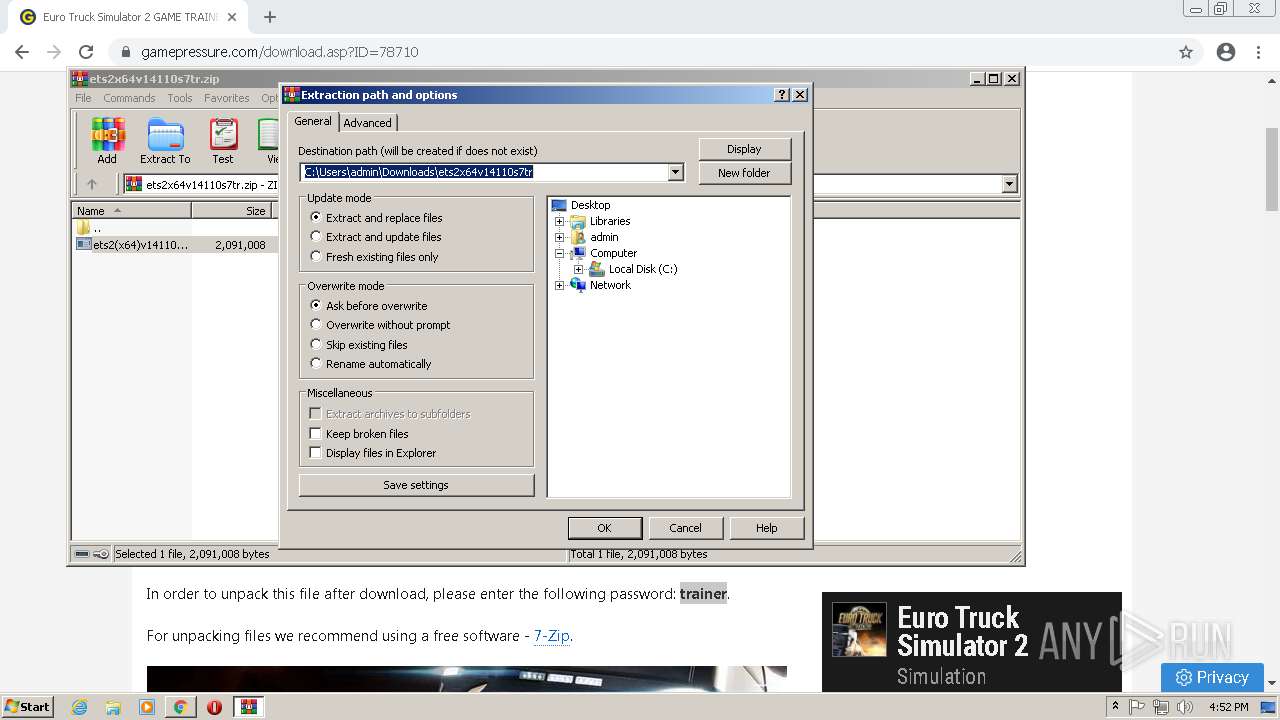1280x720 pixels.
Task: Open the Tools menu
Action: coord(180,98)
